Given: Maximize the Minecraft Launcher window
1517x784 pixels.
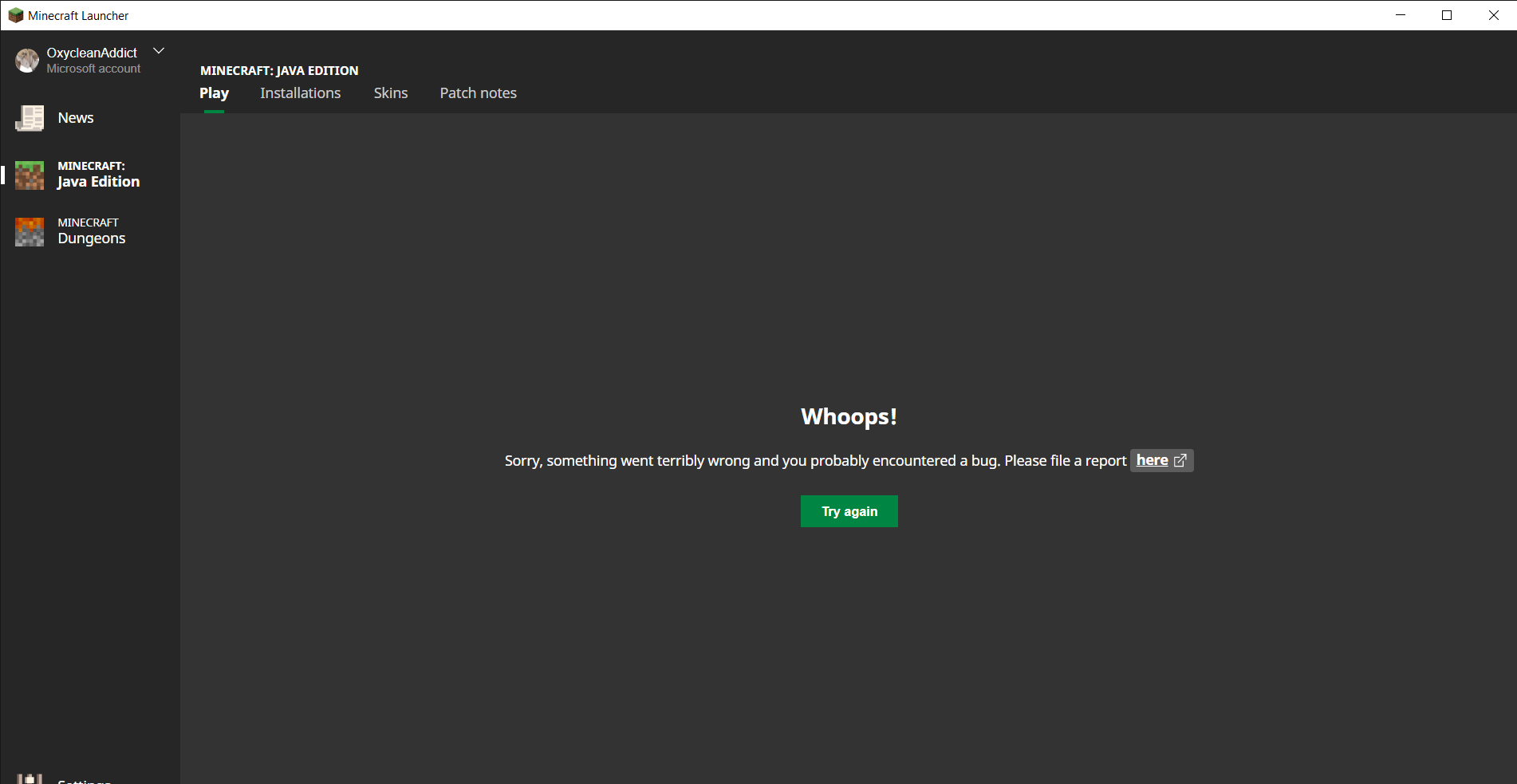Looking at the screenshot, I should (x=1447, y=15).
